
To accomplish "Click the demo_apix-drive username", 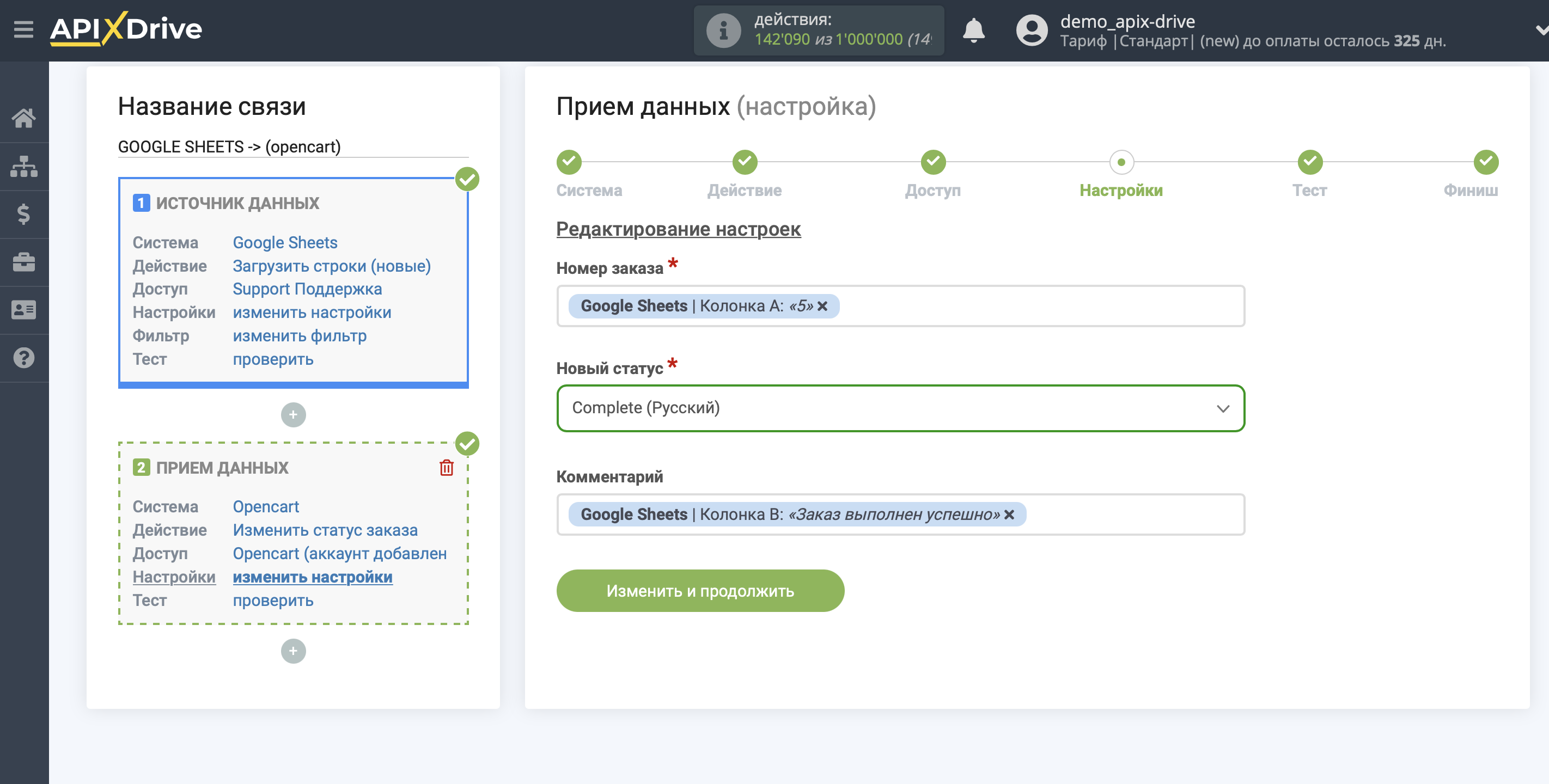I will (x=1127, y=21).
